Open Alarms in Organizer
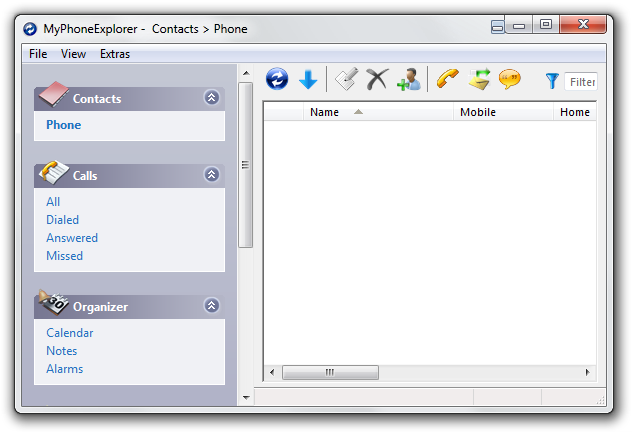 (x=64, y=369)
